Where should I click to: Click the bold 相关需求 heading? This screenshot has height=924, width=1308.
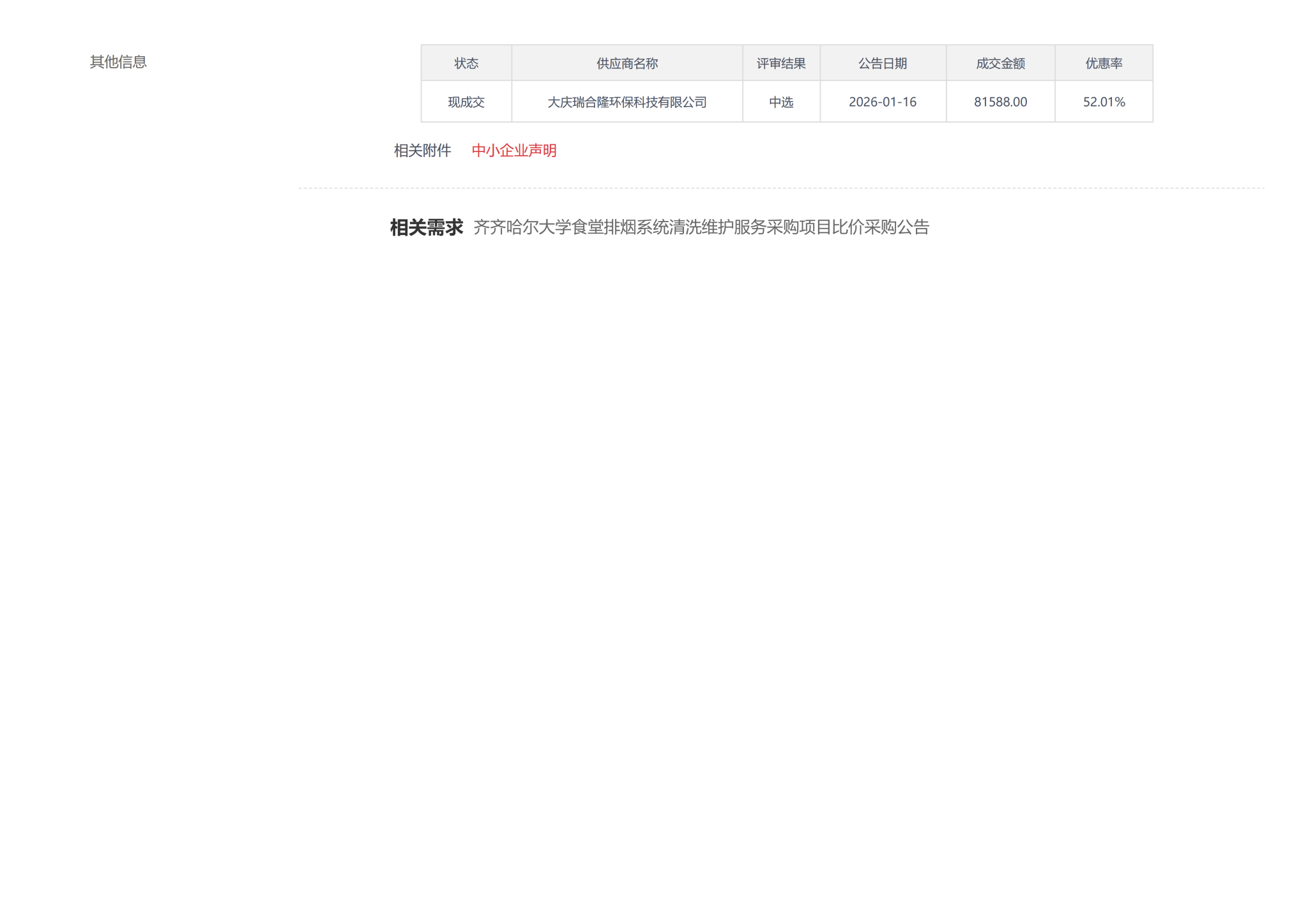pyautogui.click(x=426, y=227)
